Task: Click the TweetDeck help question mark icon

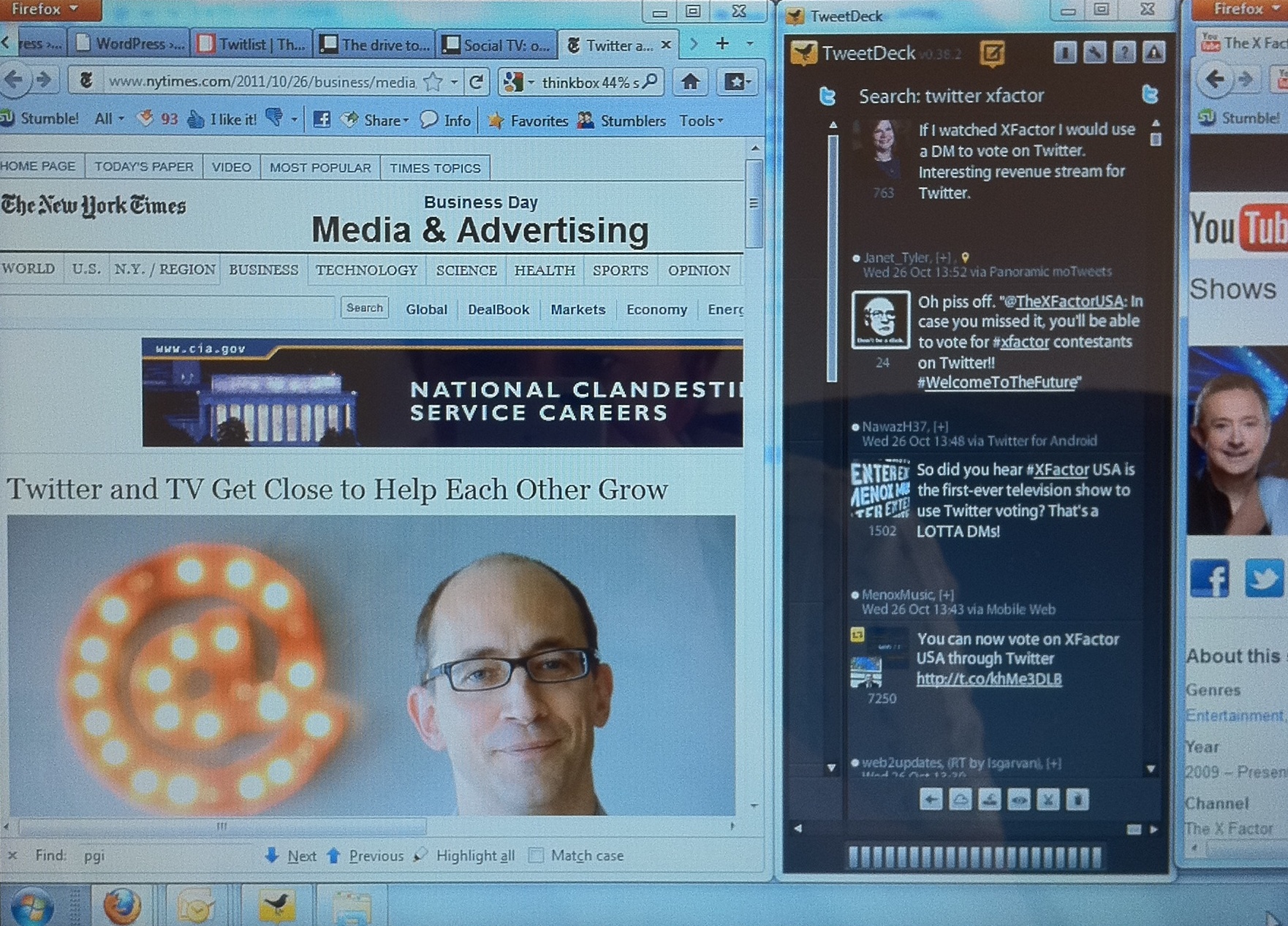Action: pos(1124,53)
